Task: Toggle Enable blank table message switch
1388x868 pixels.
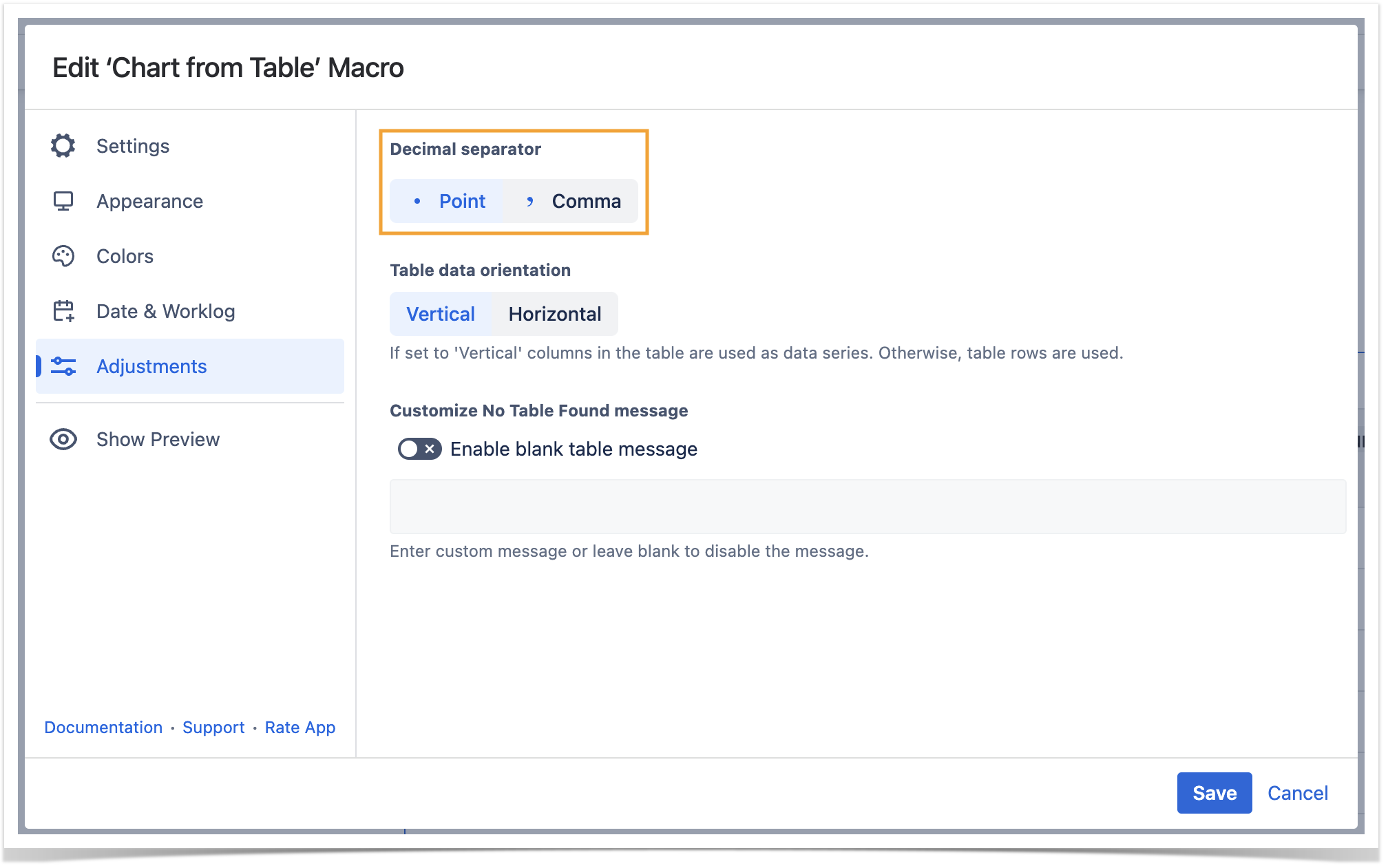Action: point(419,449)
